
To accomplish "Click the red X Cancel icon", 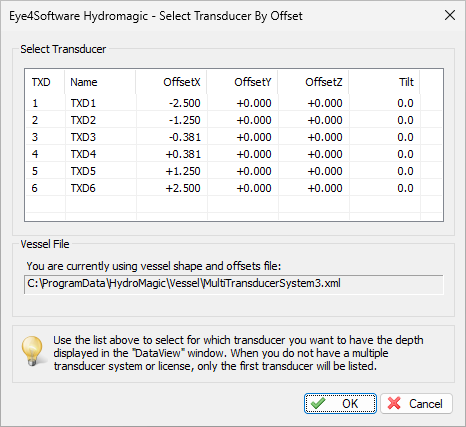I will pyautogui.click(x=394, y=403).
